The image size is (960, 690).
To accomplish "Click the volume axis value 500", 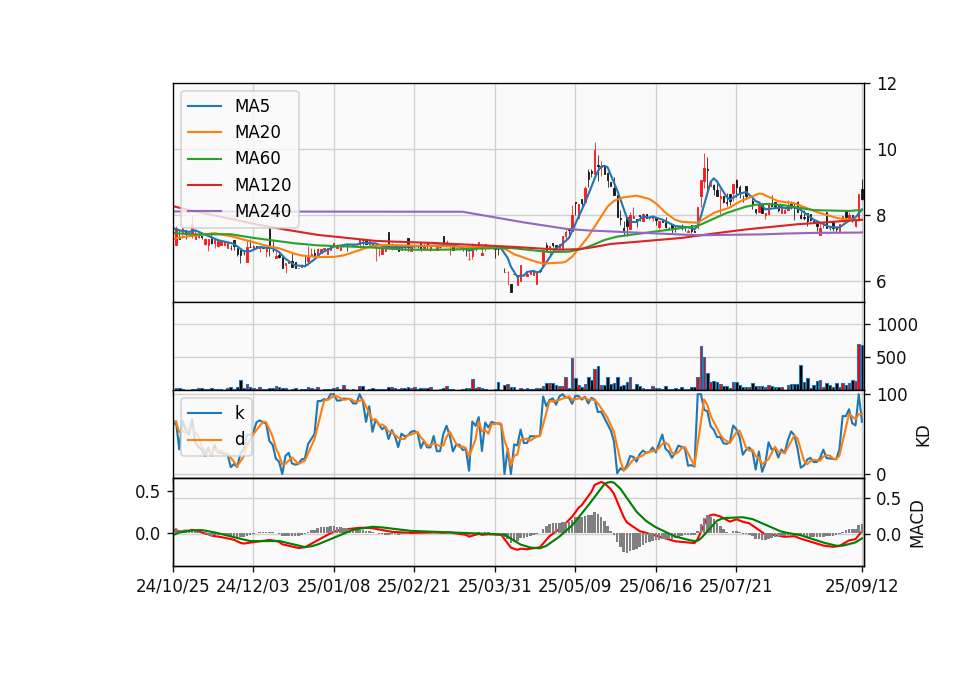I will (x=892, y=358).
